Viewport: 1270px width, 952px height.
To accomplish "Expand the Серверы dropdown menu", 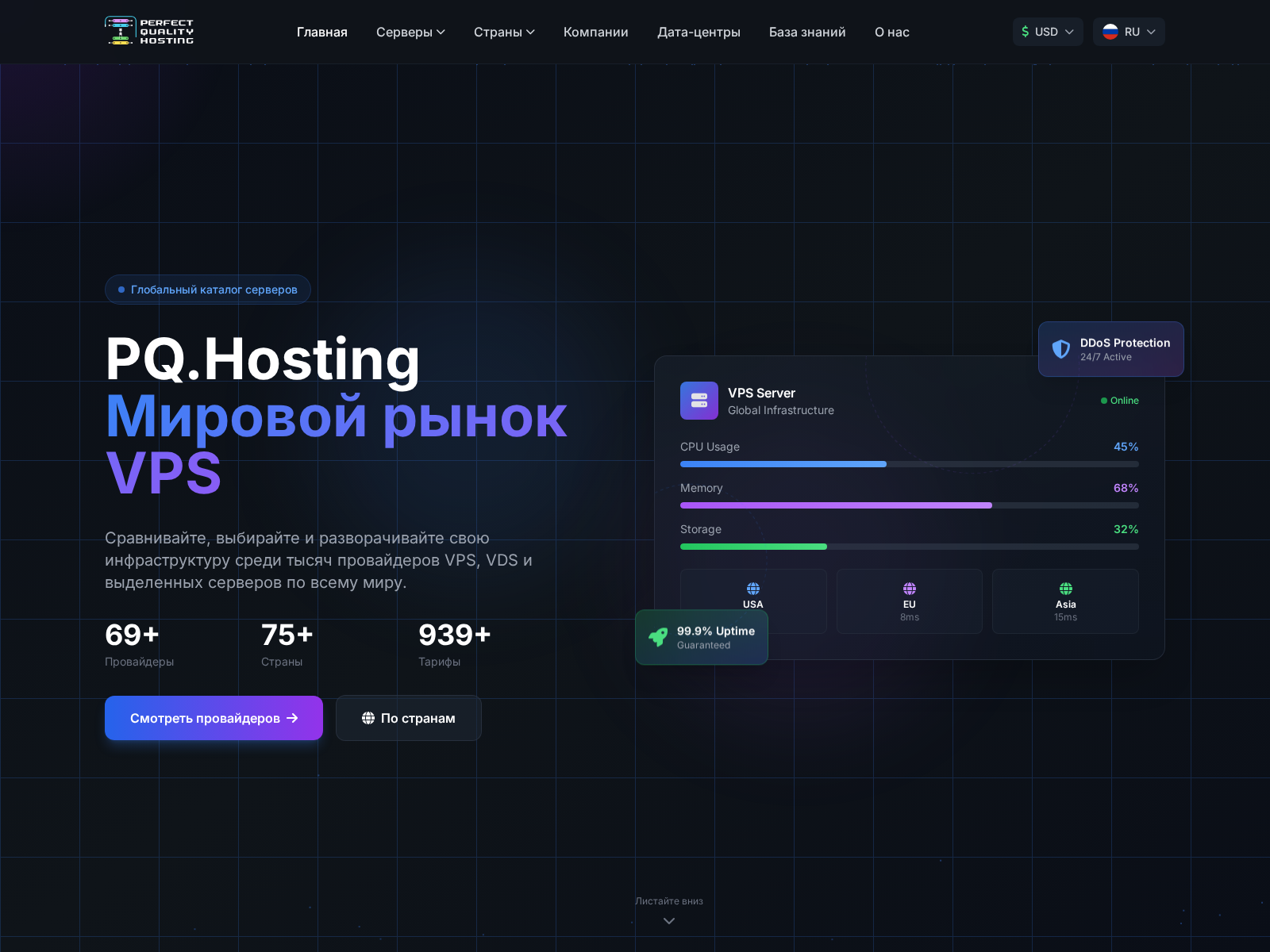I will pos(410,33).
